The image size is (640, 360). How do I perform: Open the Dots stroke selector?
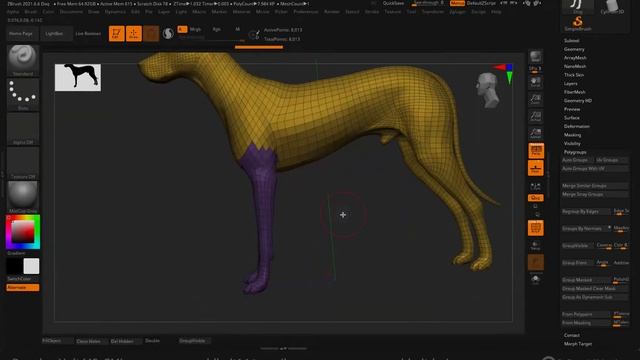(x=23, y=95)
